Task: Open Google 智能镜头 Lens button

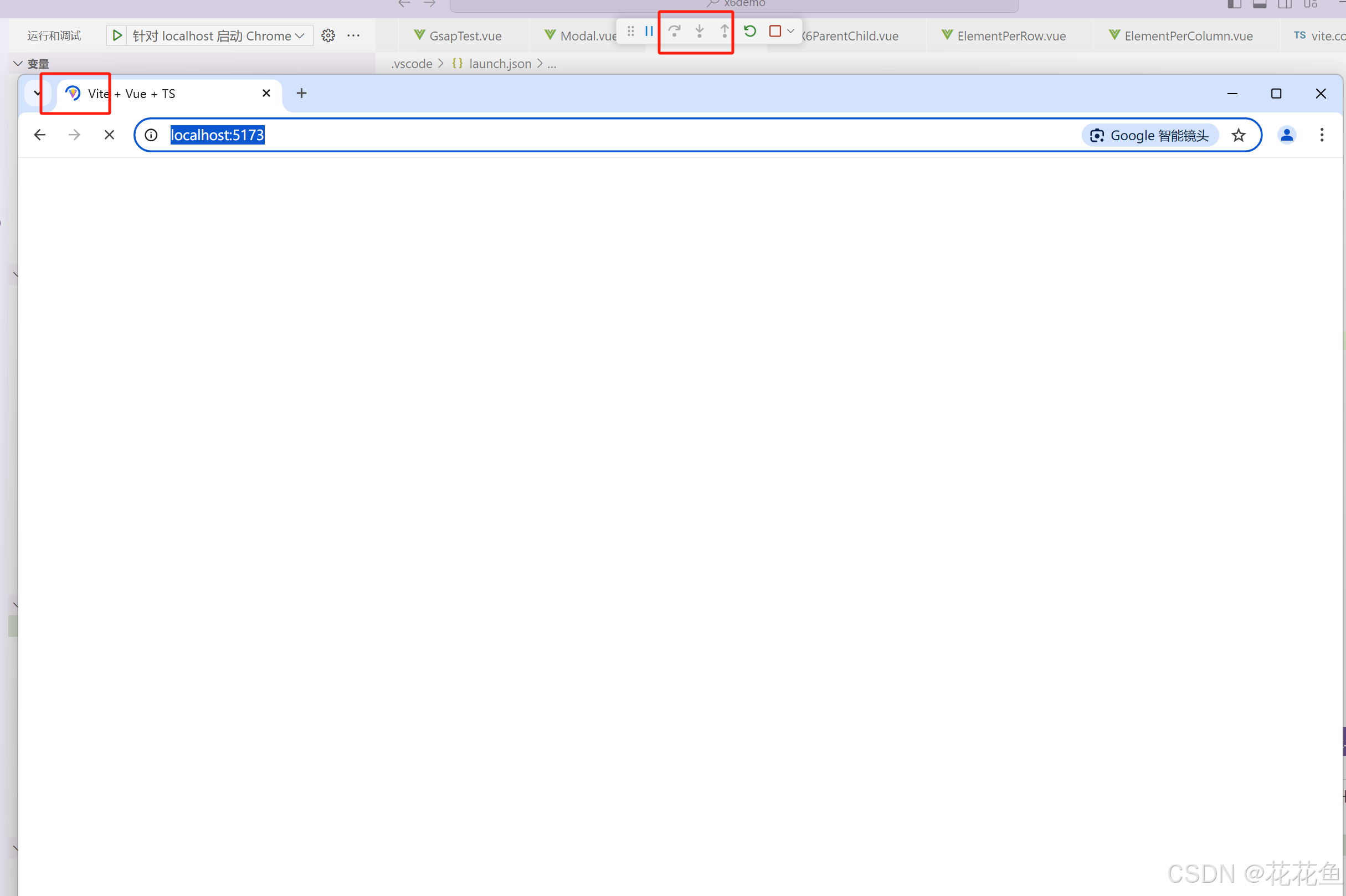Action: click(x=1150, y=136)
